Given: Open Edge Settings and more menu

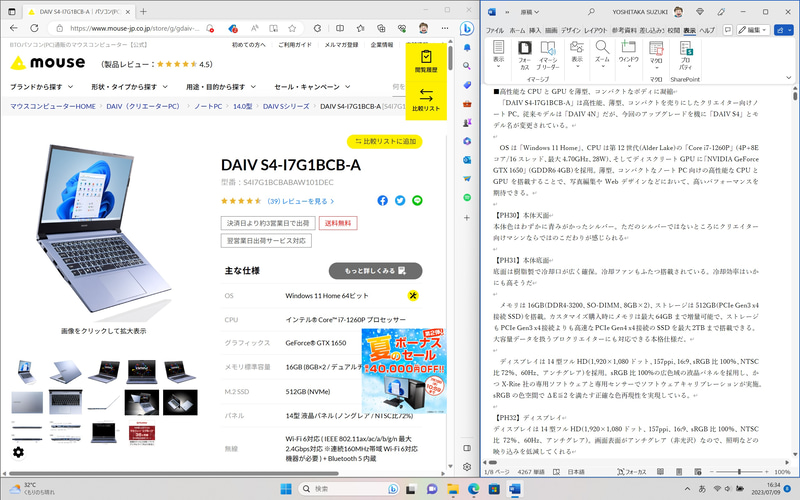Looking at the screenshot, I should pyautogui.click(x=445, y=28).
